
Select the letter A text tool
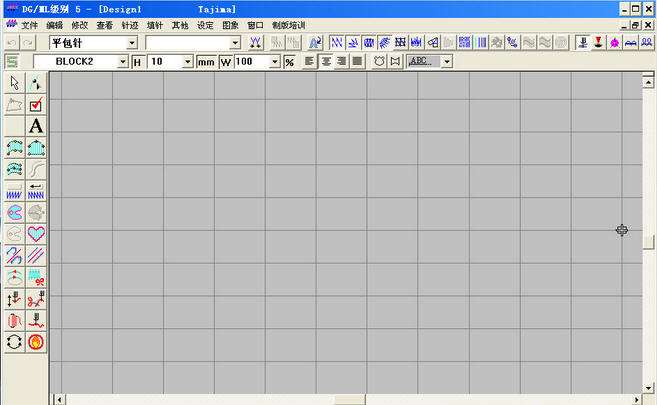click(x=36, y=126)
